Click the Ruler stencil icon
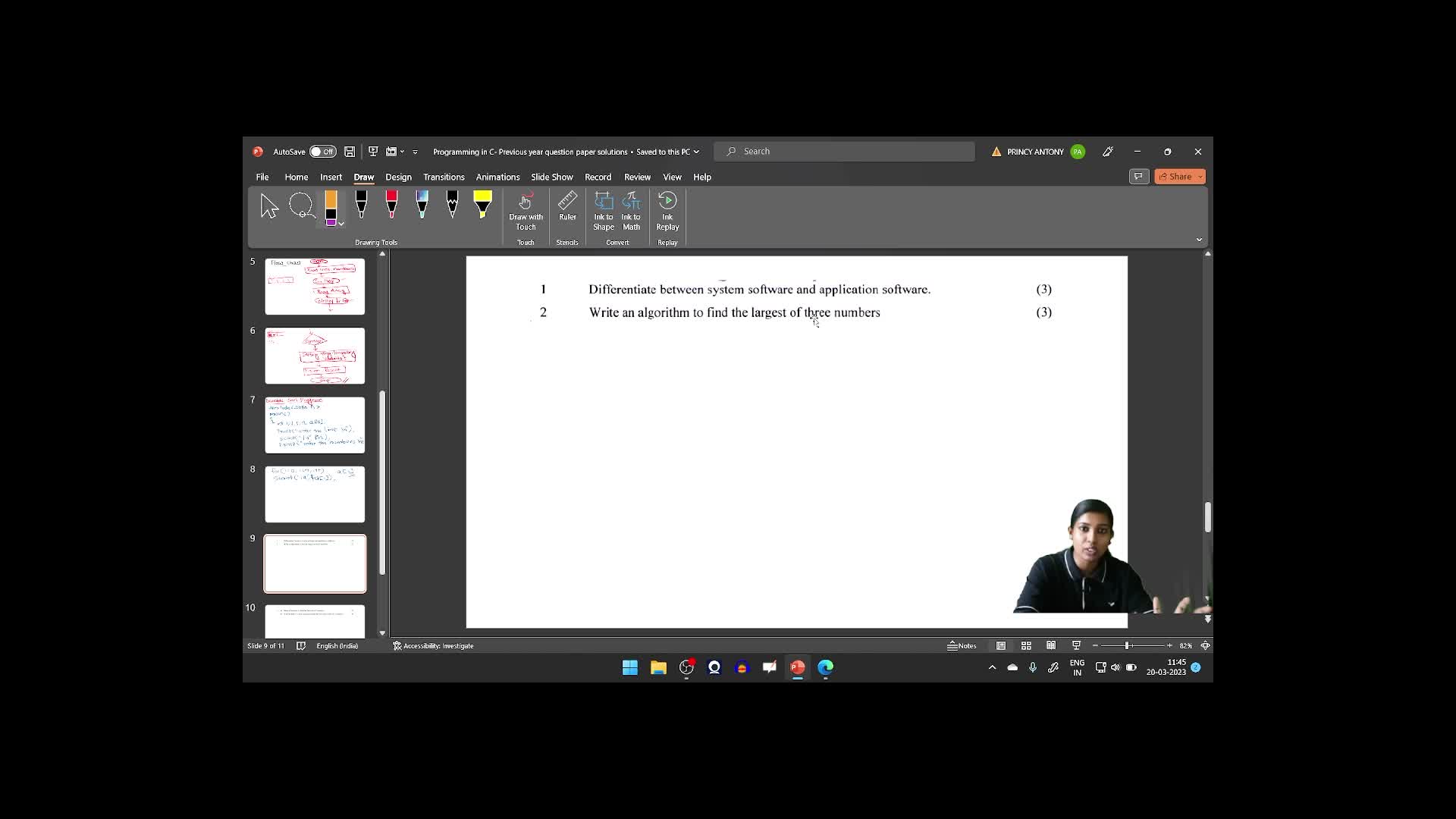1456x819 pixels. [x=567, y=207]
